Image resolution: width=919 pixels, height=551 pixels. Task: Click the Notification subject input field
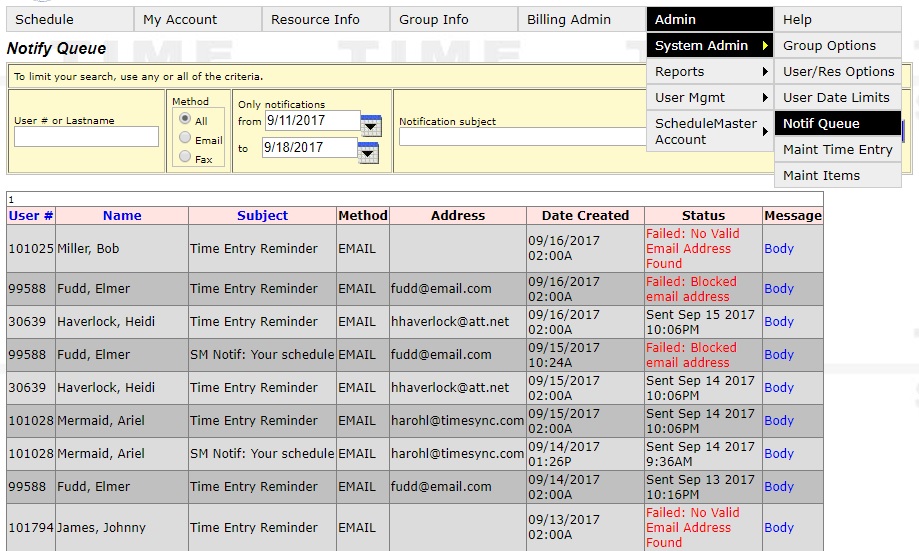point(523,137)
